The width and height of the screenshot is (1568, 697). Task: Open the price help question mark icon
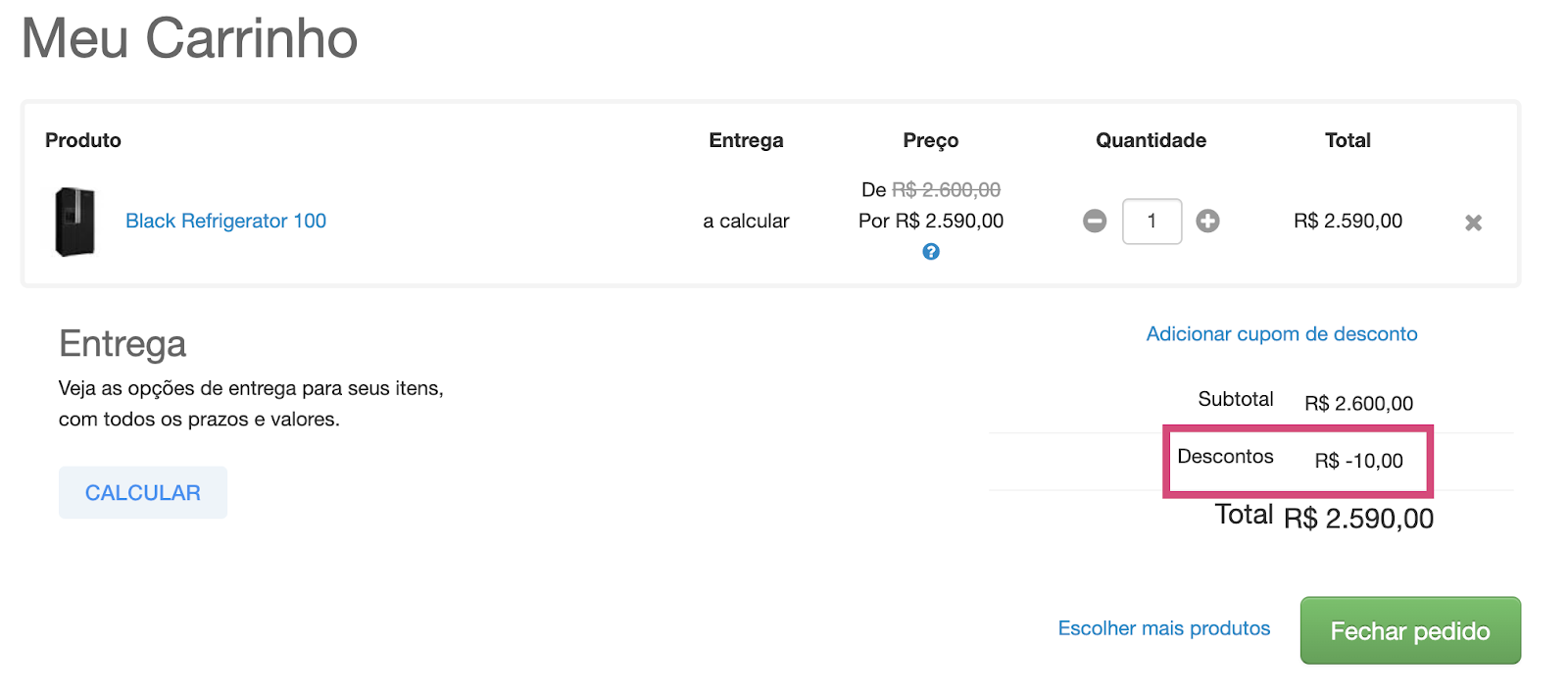coord(931,251)
